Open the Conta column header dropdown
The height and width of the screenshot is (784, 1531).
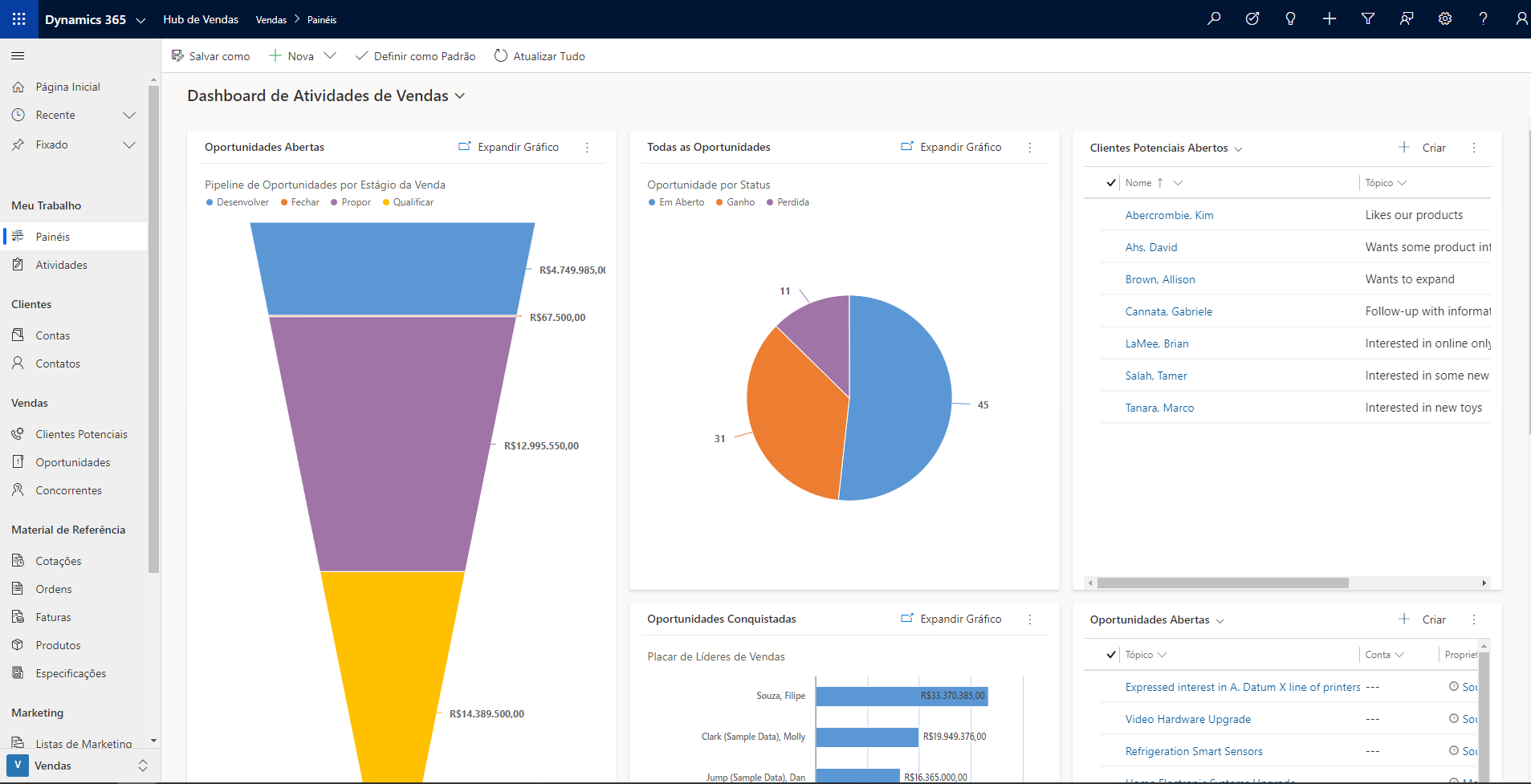coord(1399,655)
